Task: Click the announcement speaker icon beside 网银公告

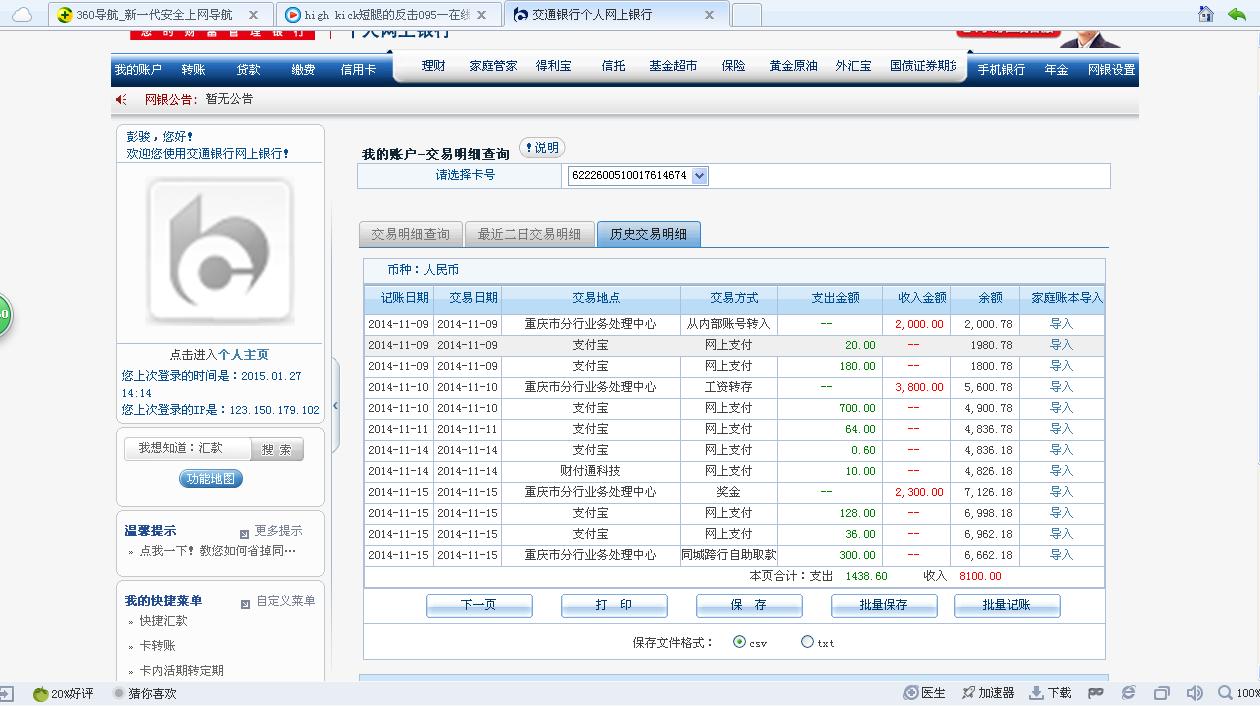Action: [x=121, y=99]
